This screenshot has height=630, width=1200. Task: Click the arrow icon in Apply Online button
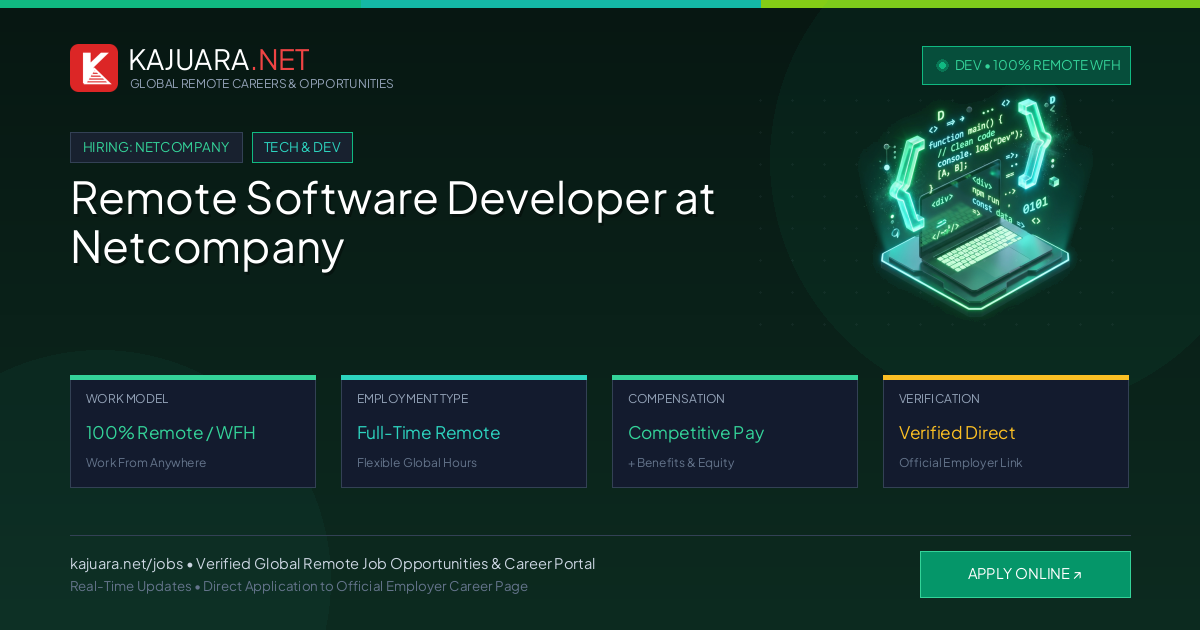(1077, 575)
